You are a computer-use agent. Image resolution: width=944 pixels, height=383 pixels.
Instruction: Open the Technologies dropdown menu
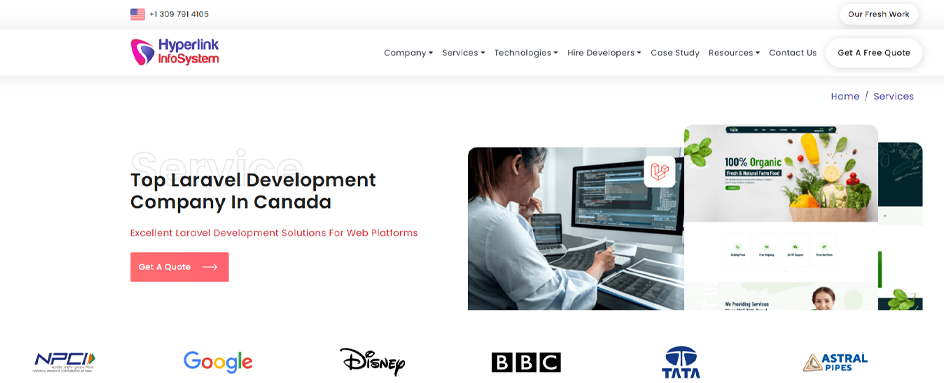point(526,53)
